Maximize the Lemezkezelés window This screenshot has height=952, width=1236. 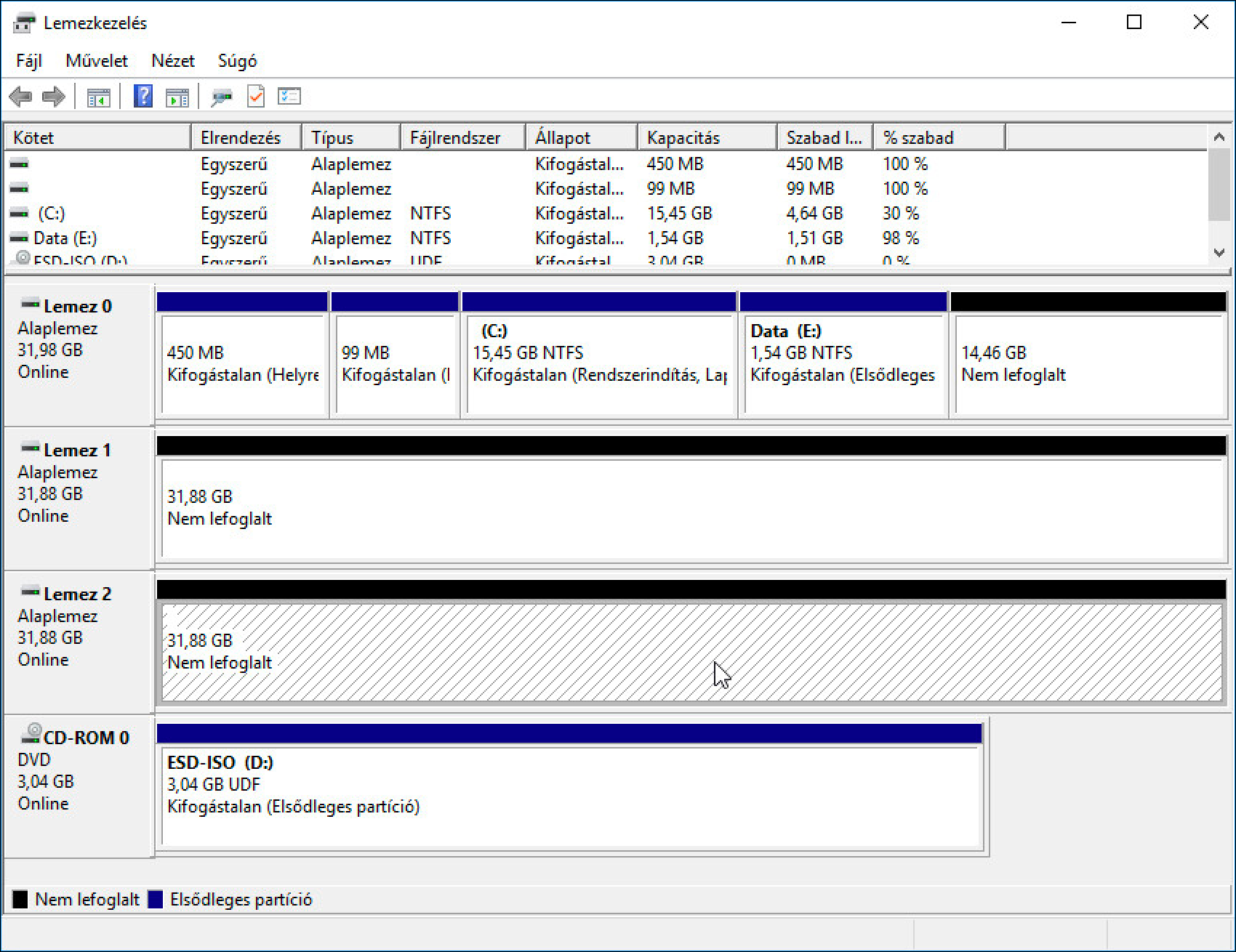[x=1134, y=23]
